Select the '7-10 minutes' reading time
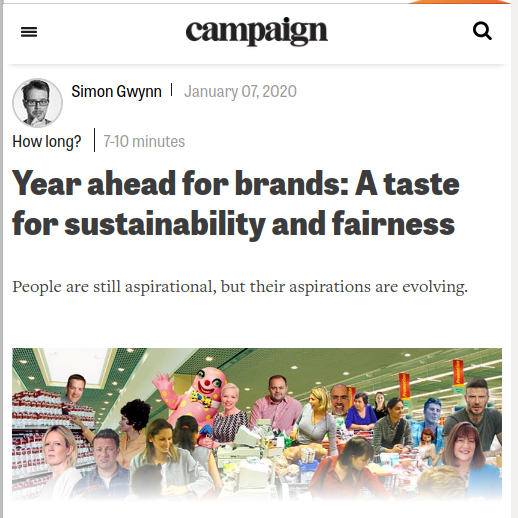 [144, 141]
